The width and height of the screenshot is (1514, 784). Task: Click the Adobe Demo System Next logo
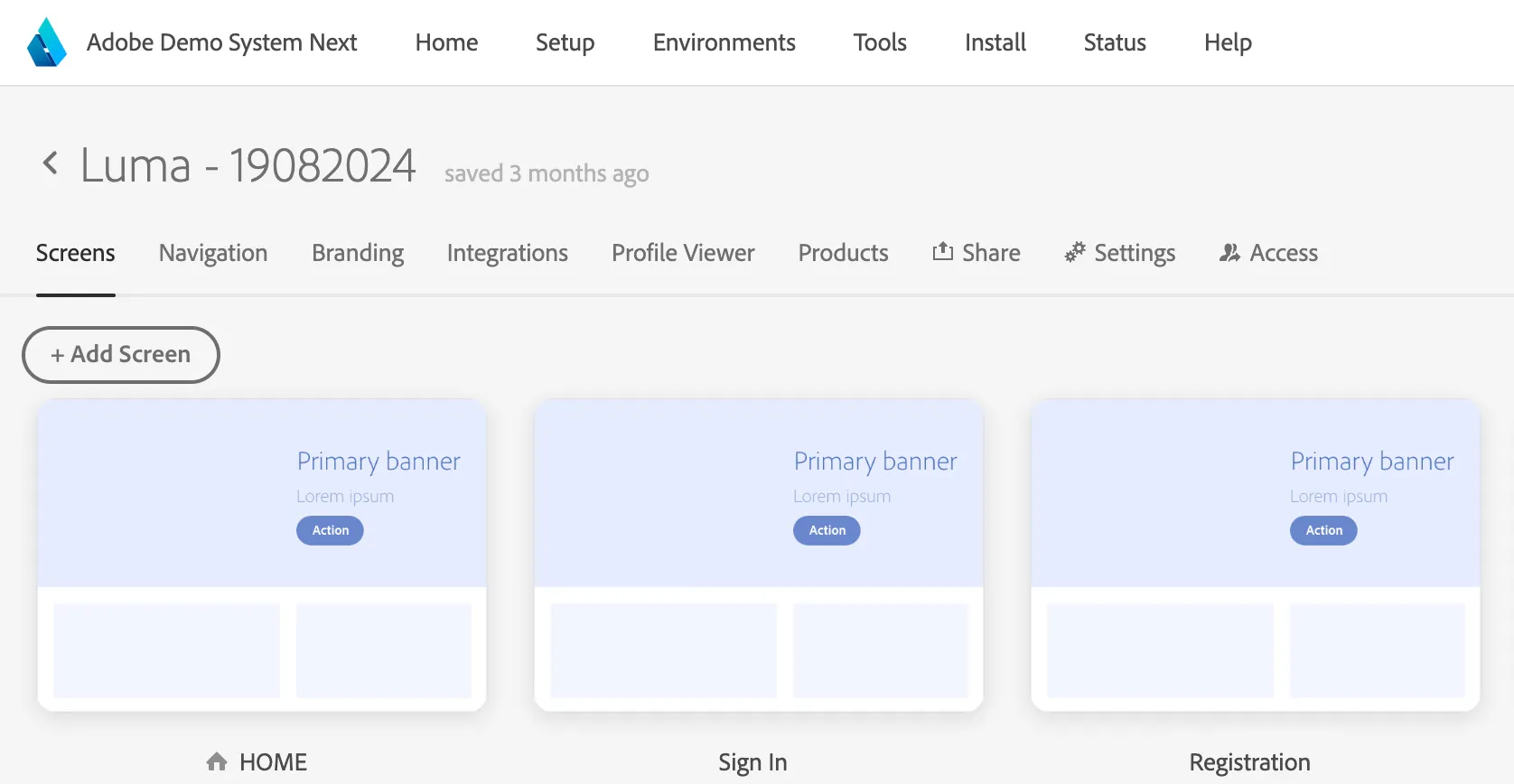coord(47,42)
